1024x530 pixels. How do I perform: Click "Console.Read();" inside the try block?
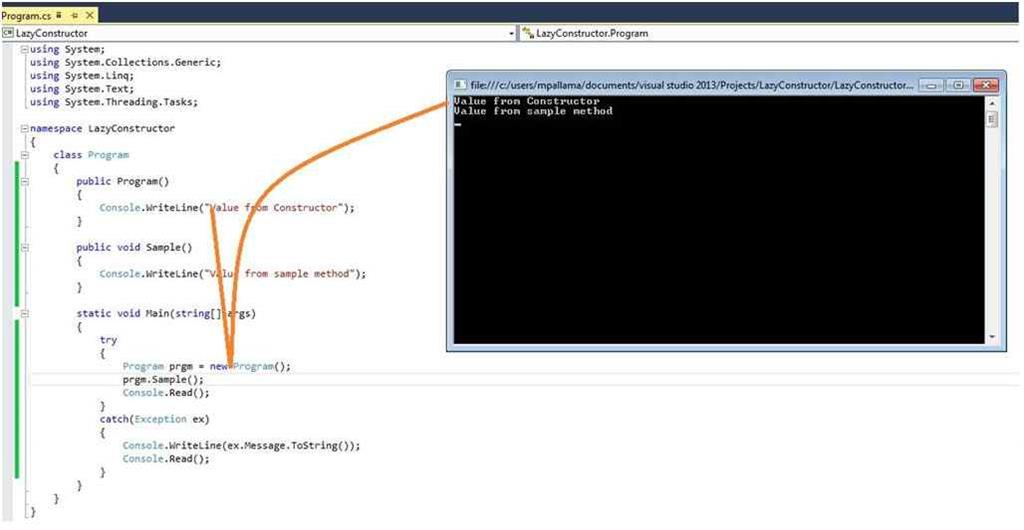(167, 393)
